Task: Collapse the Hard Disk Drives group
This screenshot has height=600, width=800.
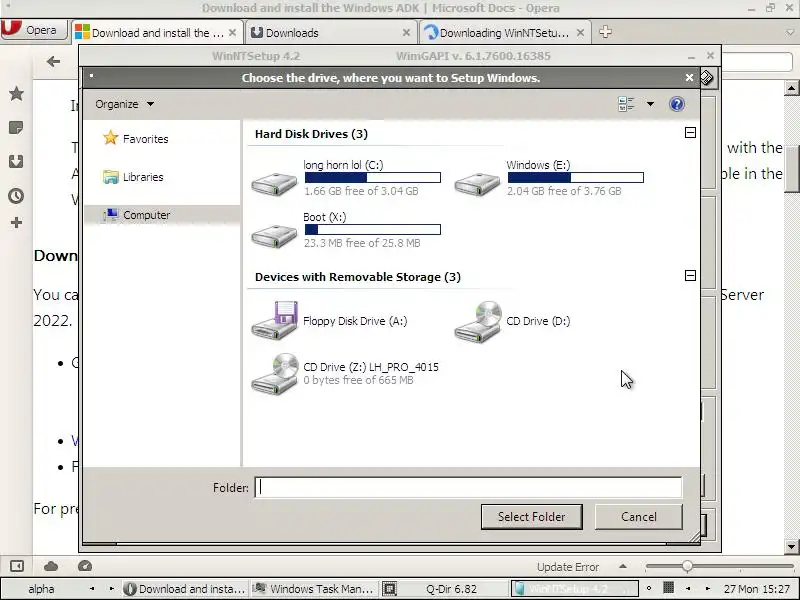Action: [690, 133]
